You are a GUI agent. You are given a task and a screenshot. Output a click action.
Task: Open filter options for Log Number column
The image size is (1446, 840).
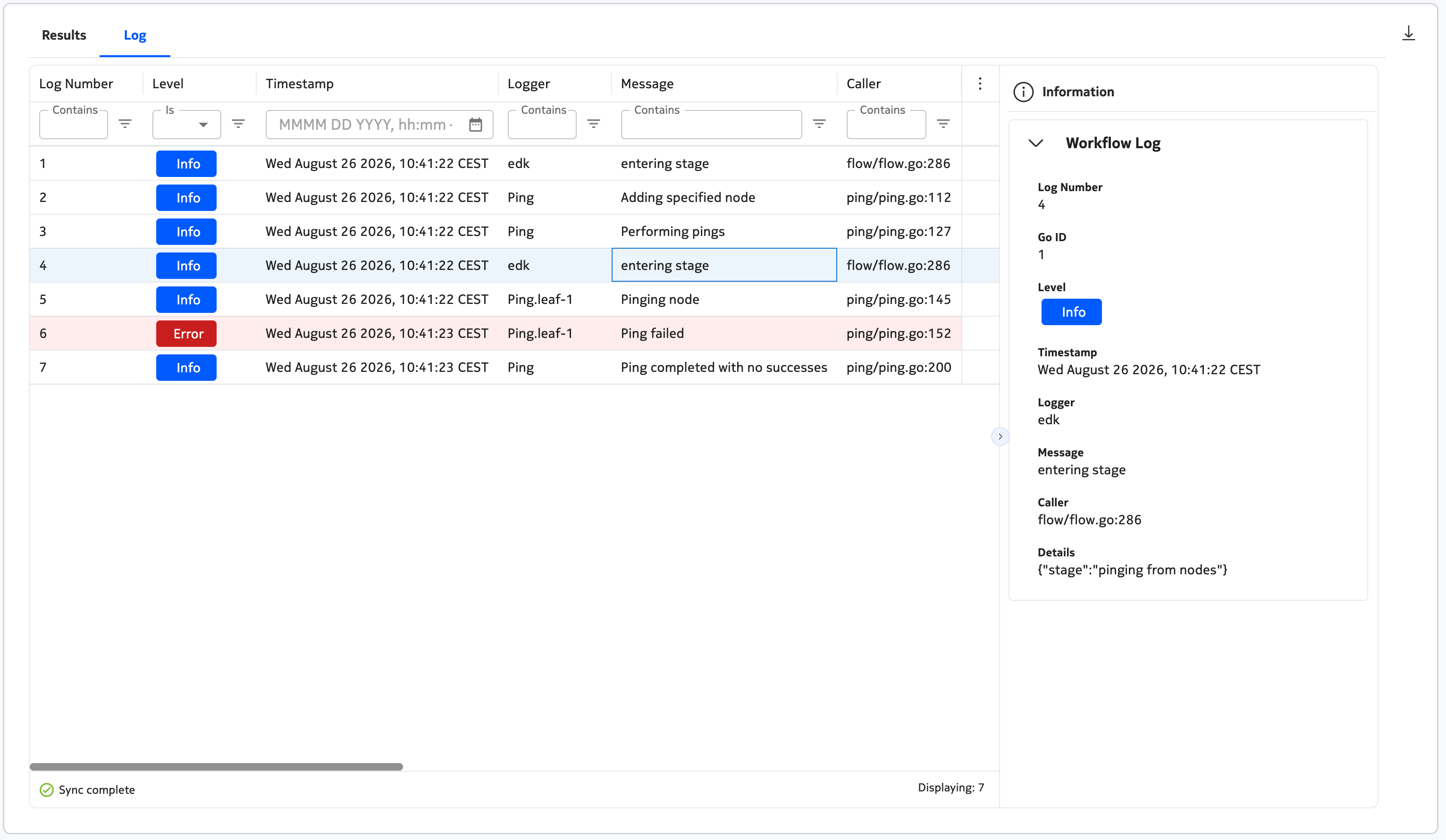[x=125, y=124]
